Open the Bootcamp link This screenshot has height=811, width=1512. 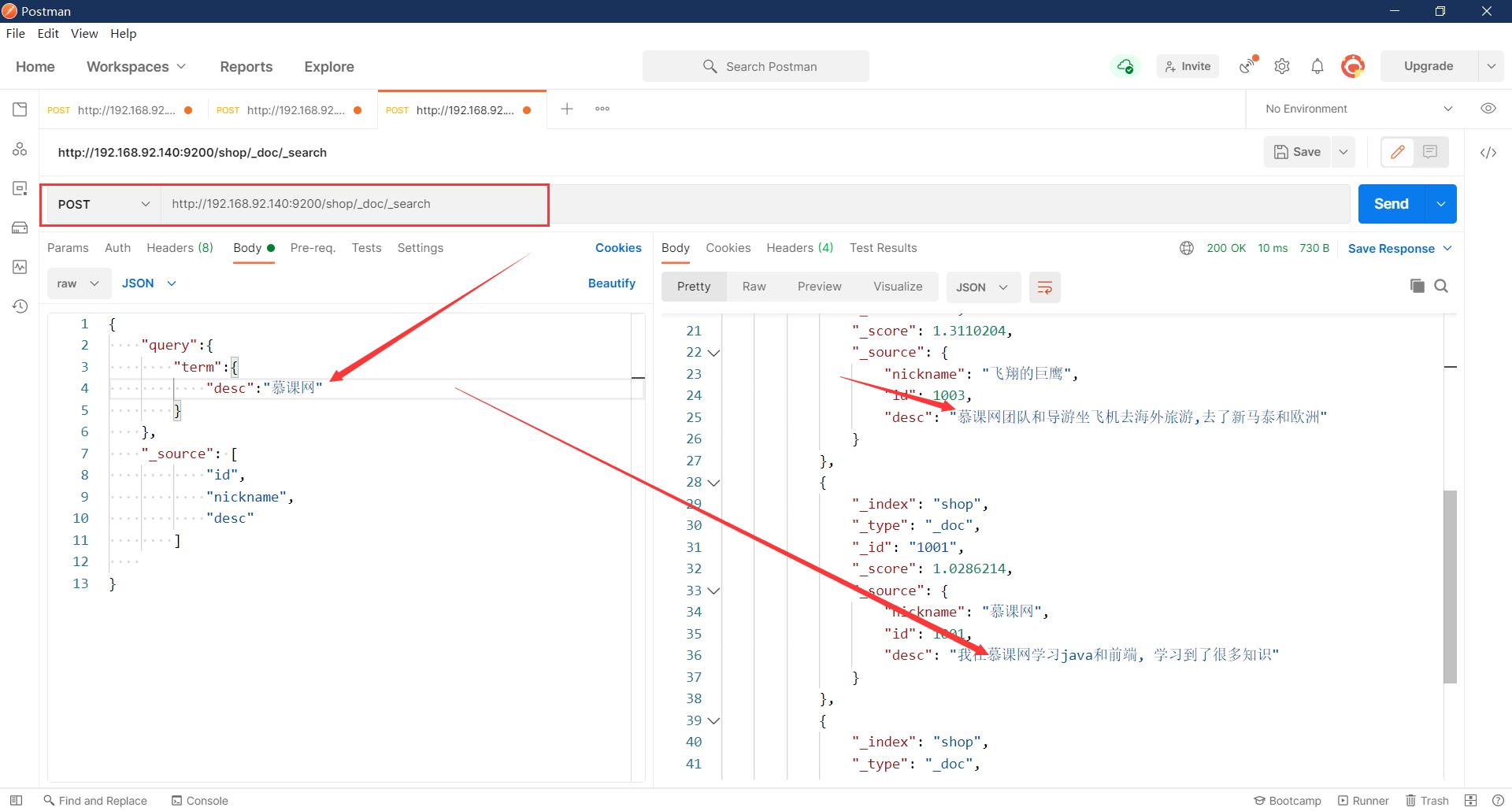[x=1288, y=800]
